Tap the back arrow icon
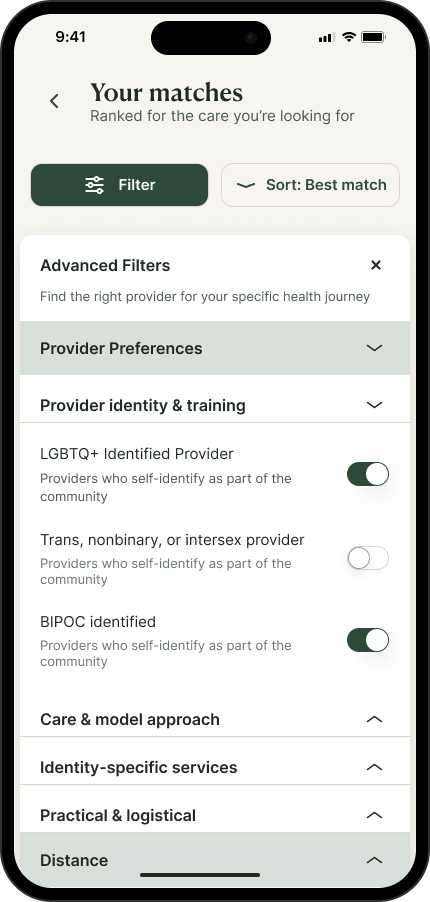 (54, 101)
